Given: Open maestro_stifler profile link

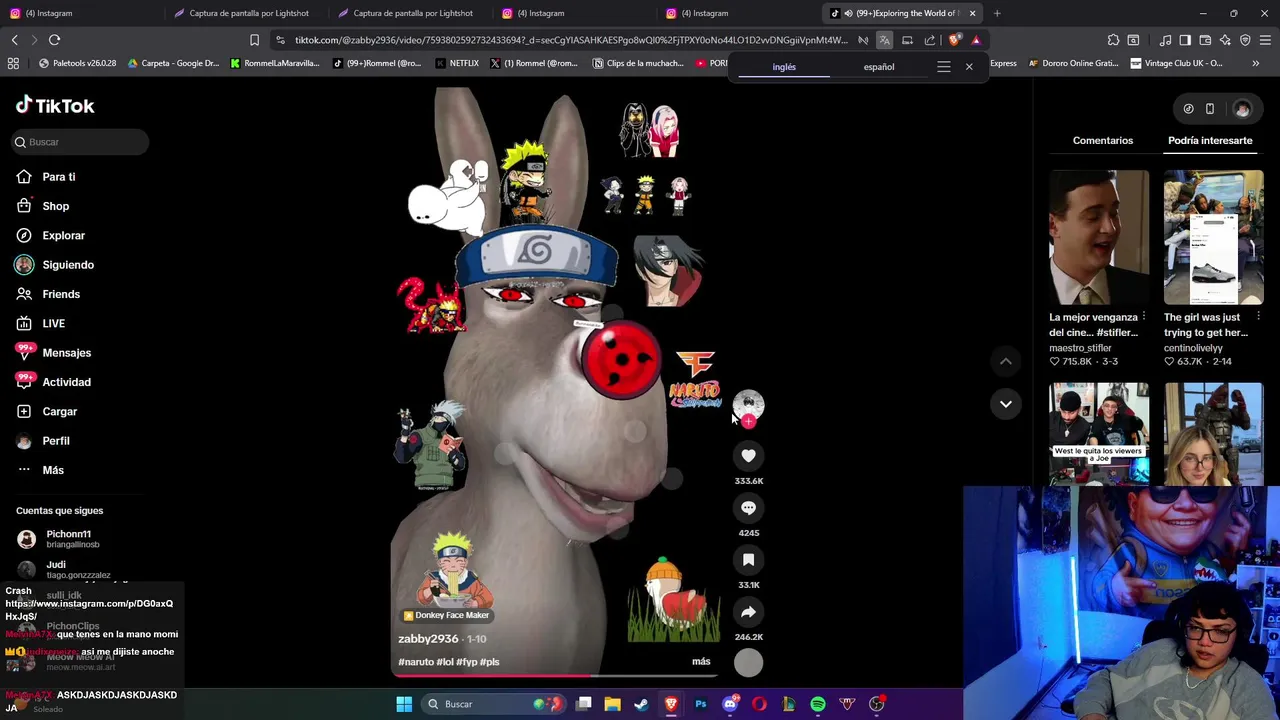Looking at the screenshot, I should [x=1080, y=348].
